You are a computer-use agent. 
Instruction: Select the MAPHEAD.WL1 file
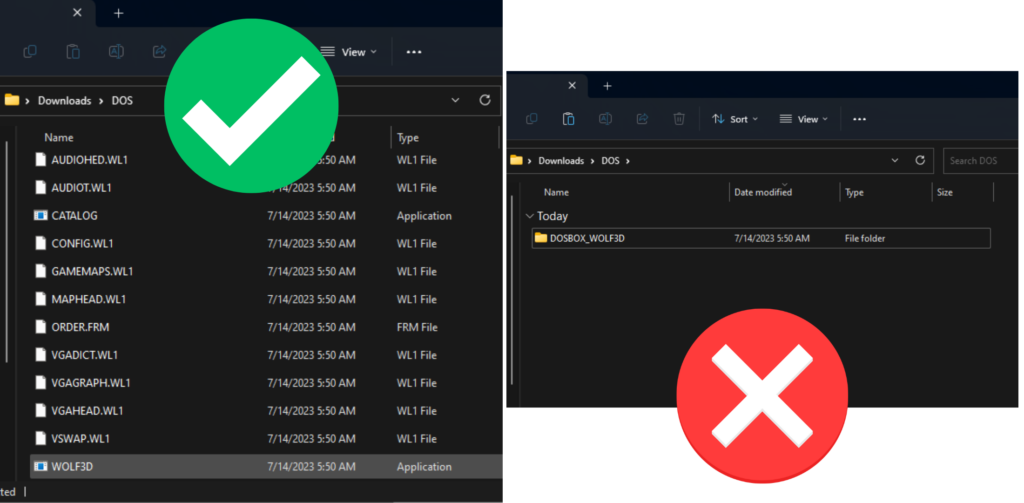pos(267,299)
